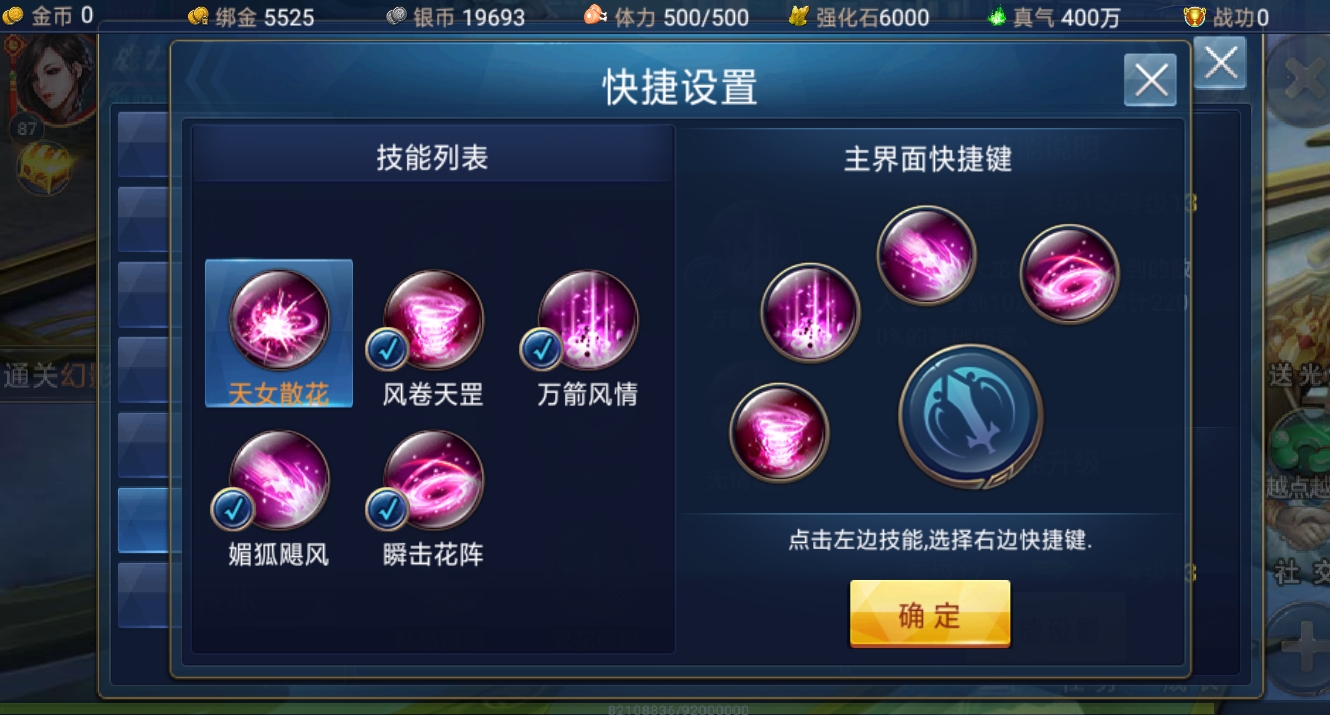The width and height of the screenshot is (1330, 715).
Task: Choose the 万箭风情 skill icon
Action: tap(588, 320)
